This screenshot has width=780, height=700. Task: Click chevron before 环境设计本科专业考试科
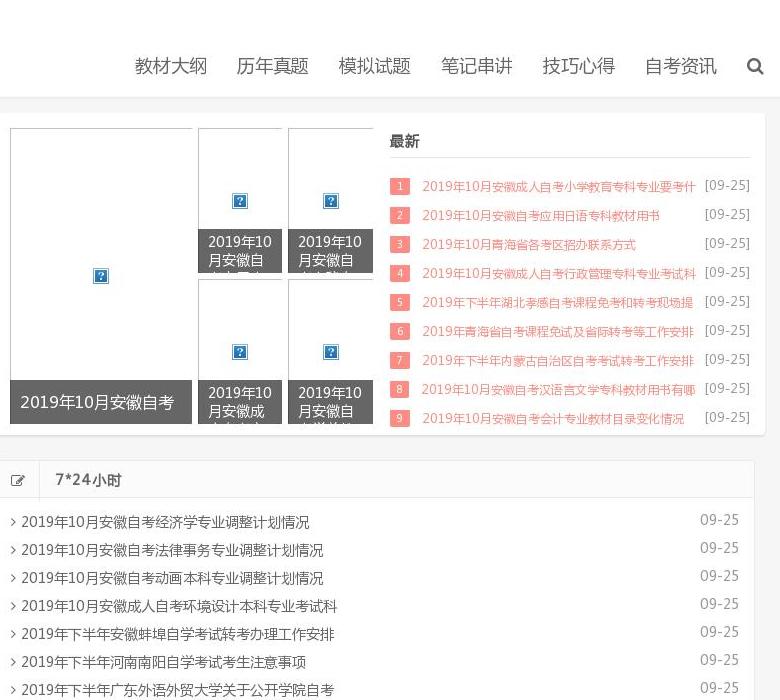point(13,606)
